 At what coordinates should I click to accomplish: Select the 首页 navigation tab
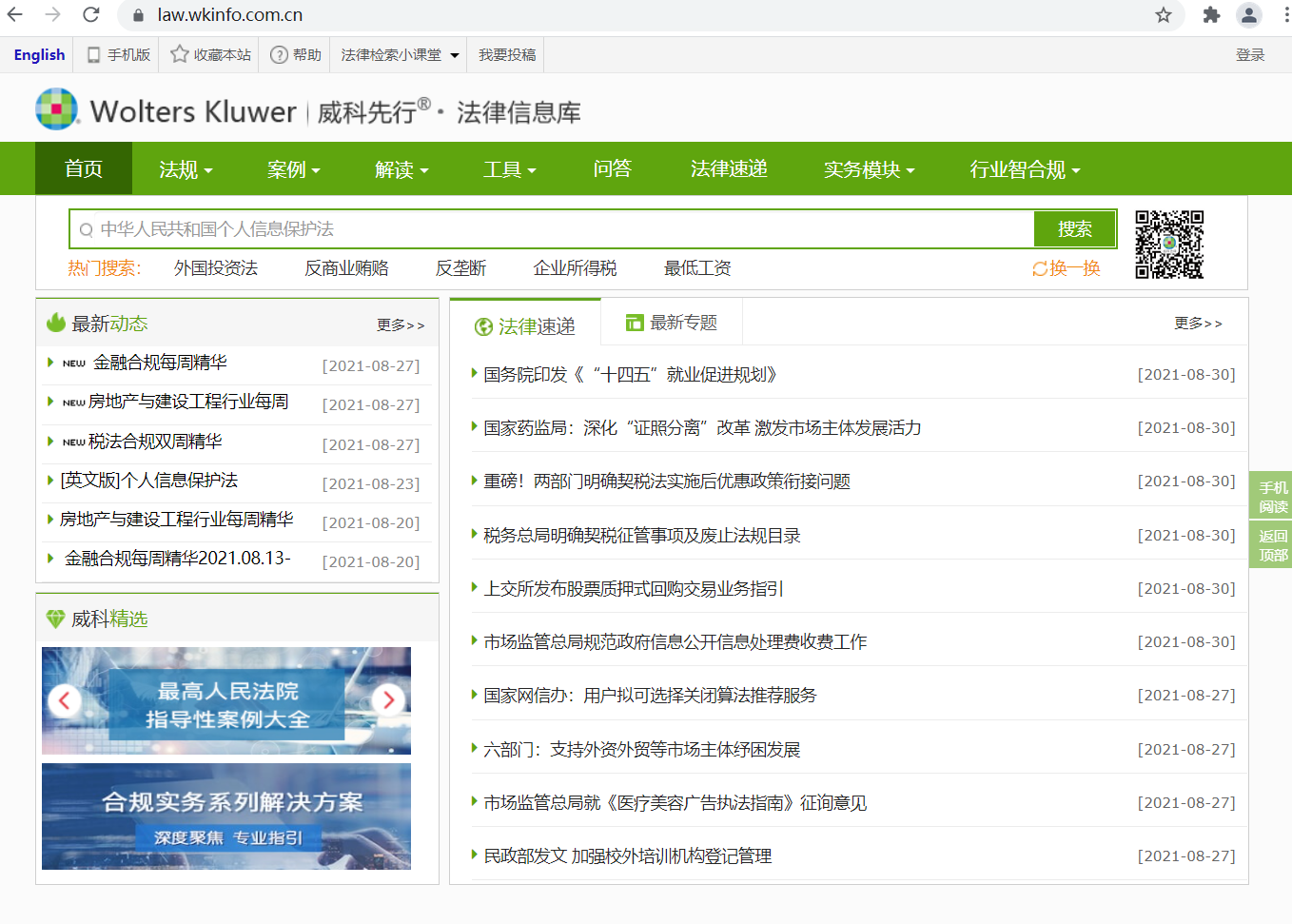point(84,168)
